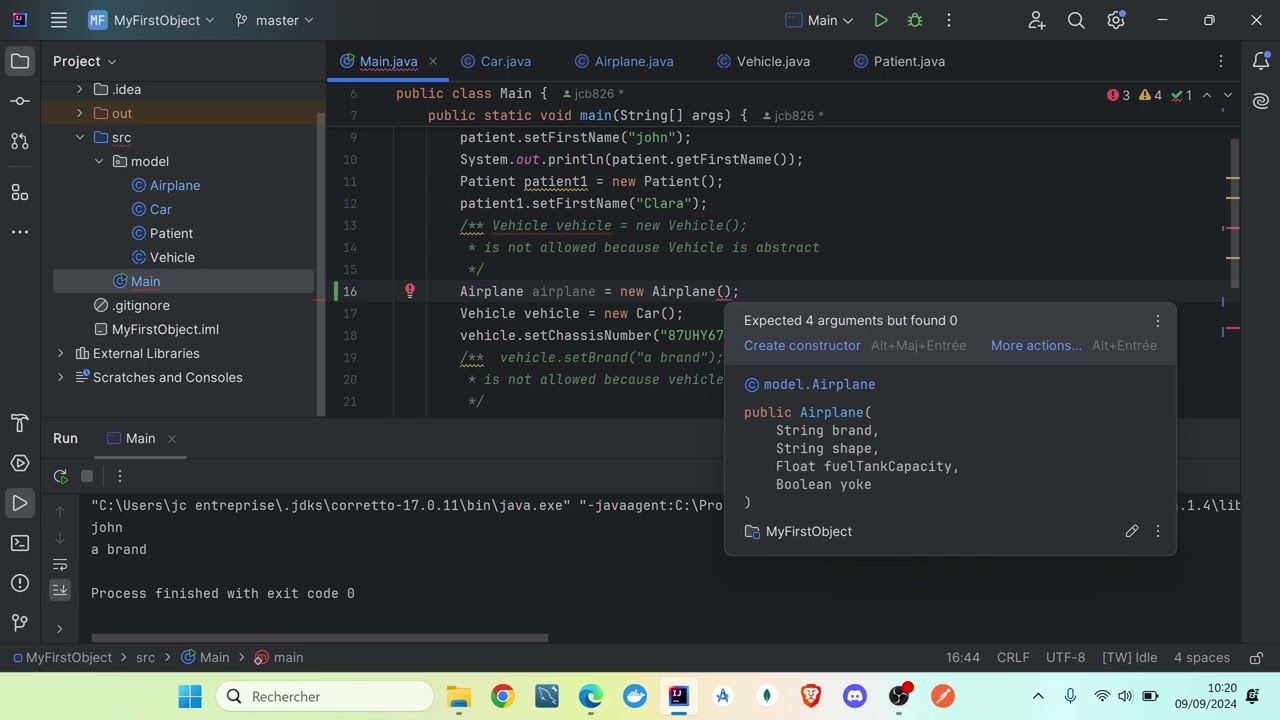The width and height of the screenshot is (1280, 720).
Task: Open Pull Requests tool window icon
Action: pyautogui.click(x=20, y=141)
